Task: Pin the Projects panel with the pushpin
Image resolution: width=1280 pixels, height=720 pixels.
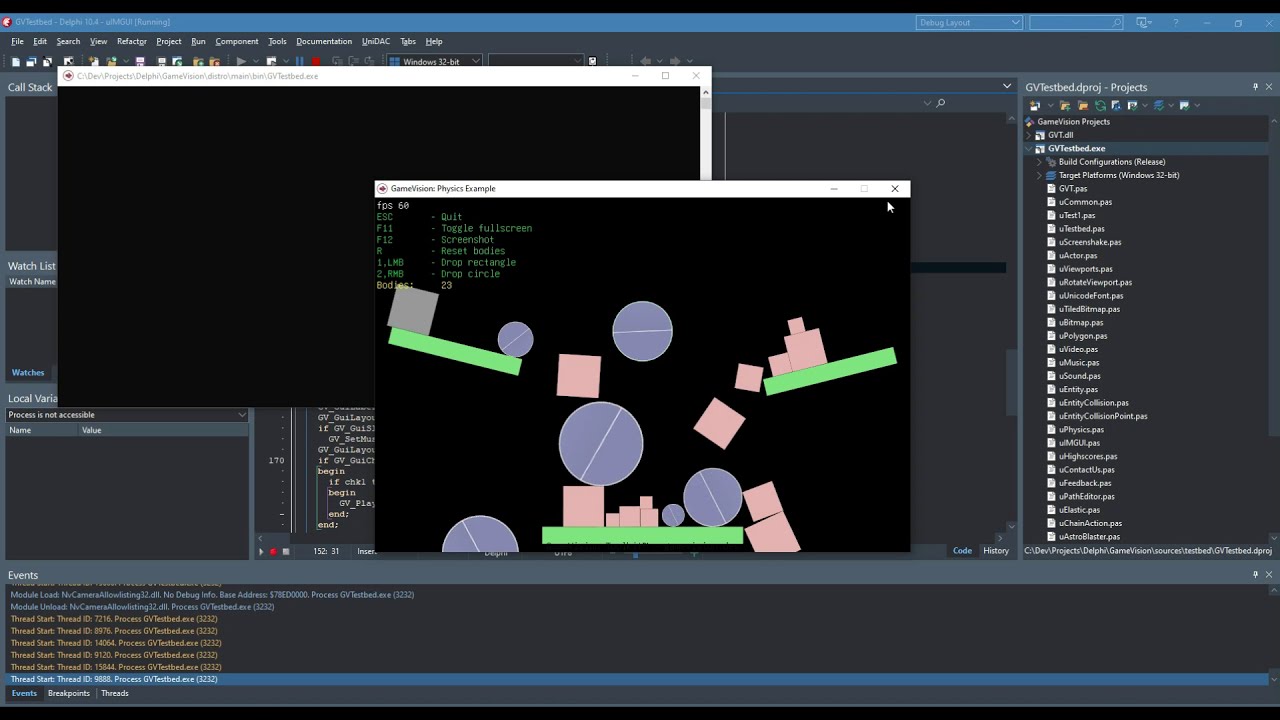Action: (x=1255, y=87)
